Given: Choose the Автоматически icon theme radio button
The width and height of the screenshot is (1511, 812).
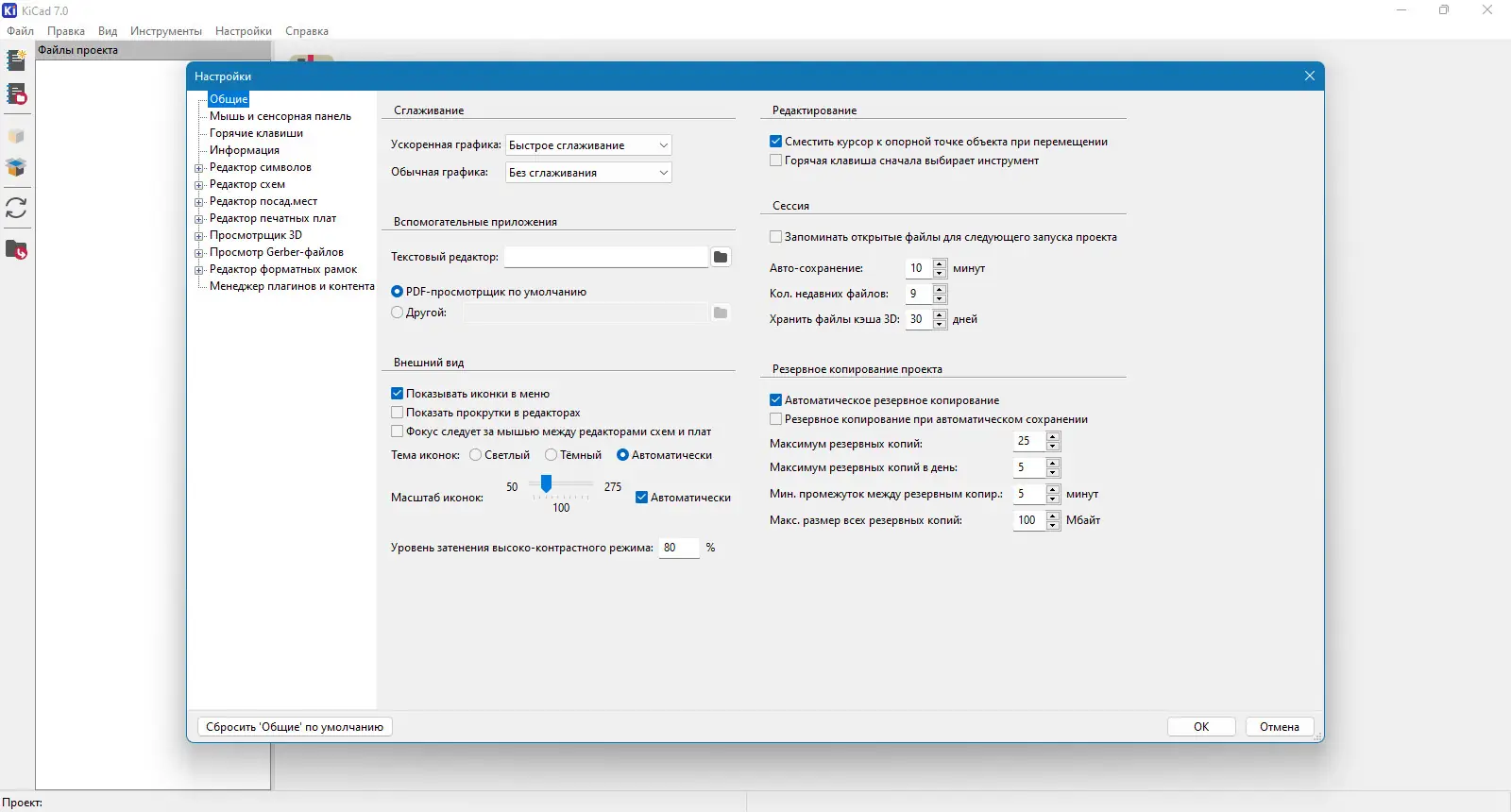Looking at the screenshot, I should [623, 455].
